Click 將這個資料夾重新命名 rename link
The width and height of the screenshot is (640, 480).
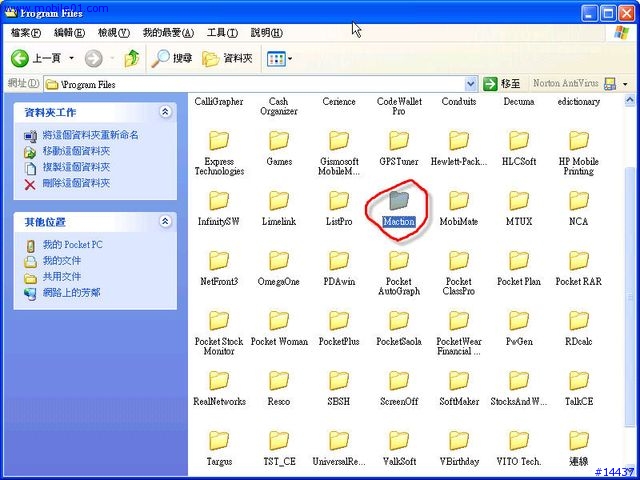coord(90,135)
